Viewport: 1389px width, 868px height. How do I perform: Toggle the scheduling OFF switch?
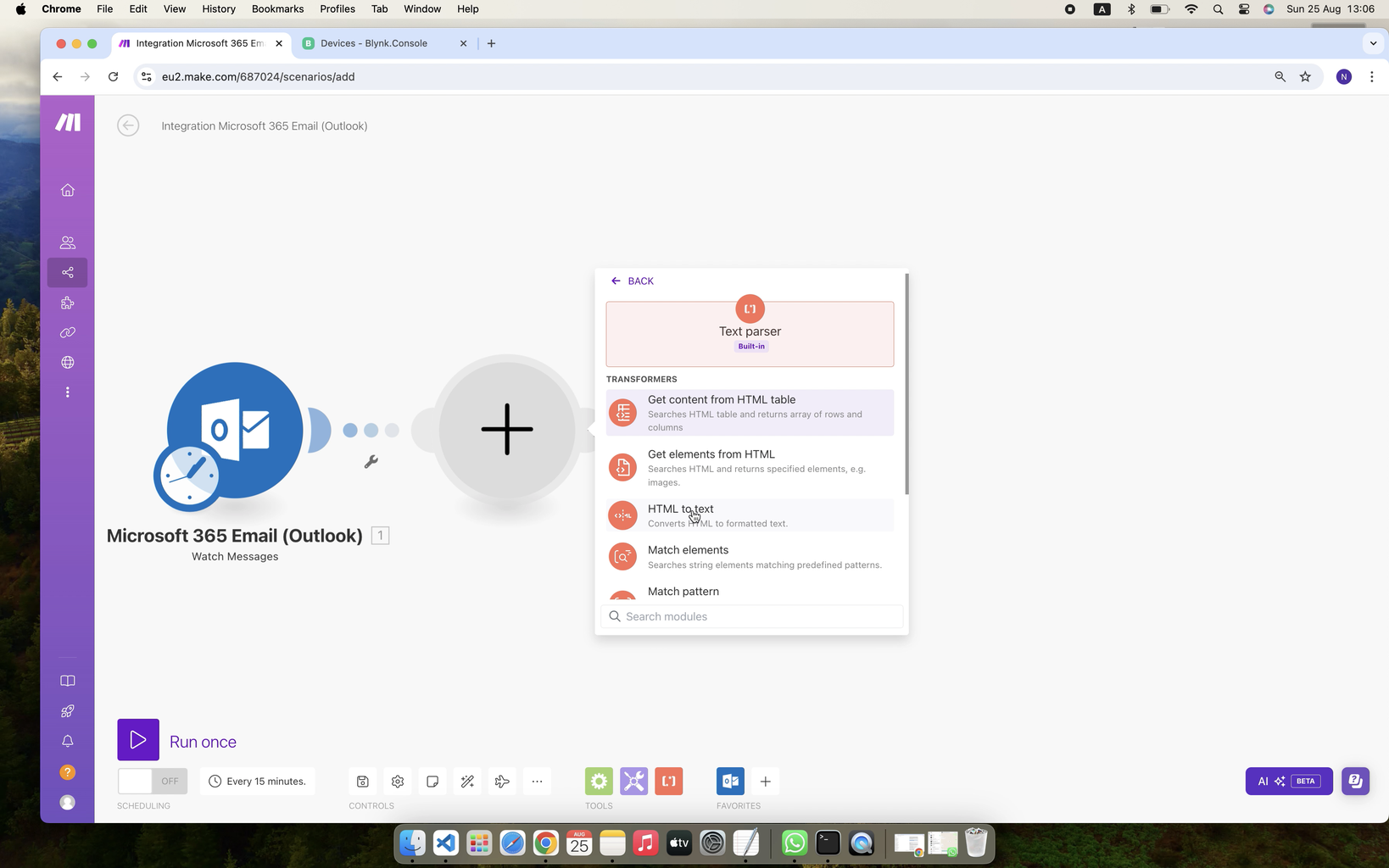pyautogui.click(x=153, y=782)
